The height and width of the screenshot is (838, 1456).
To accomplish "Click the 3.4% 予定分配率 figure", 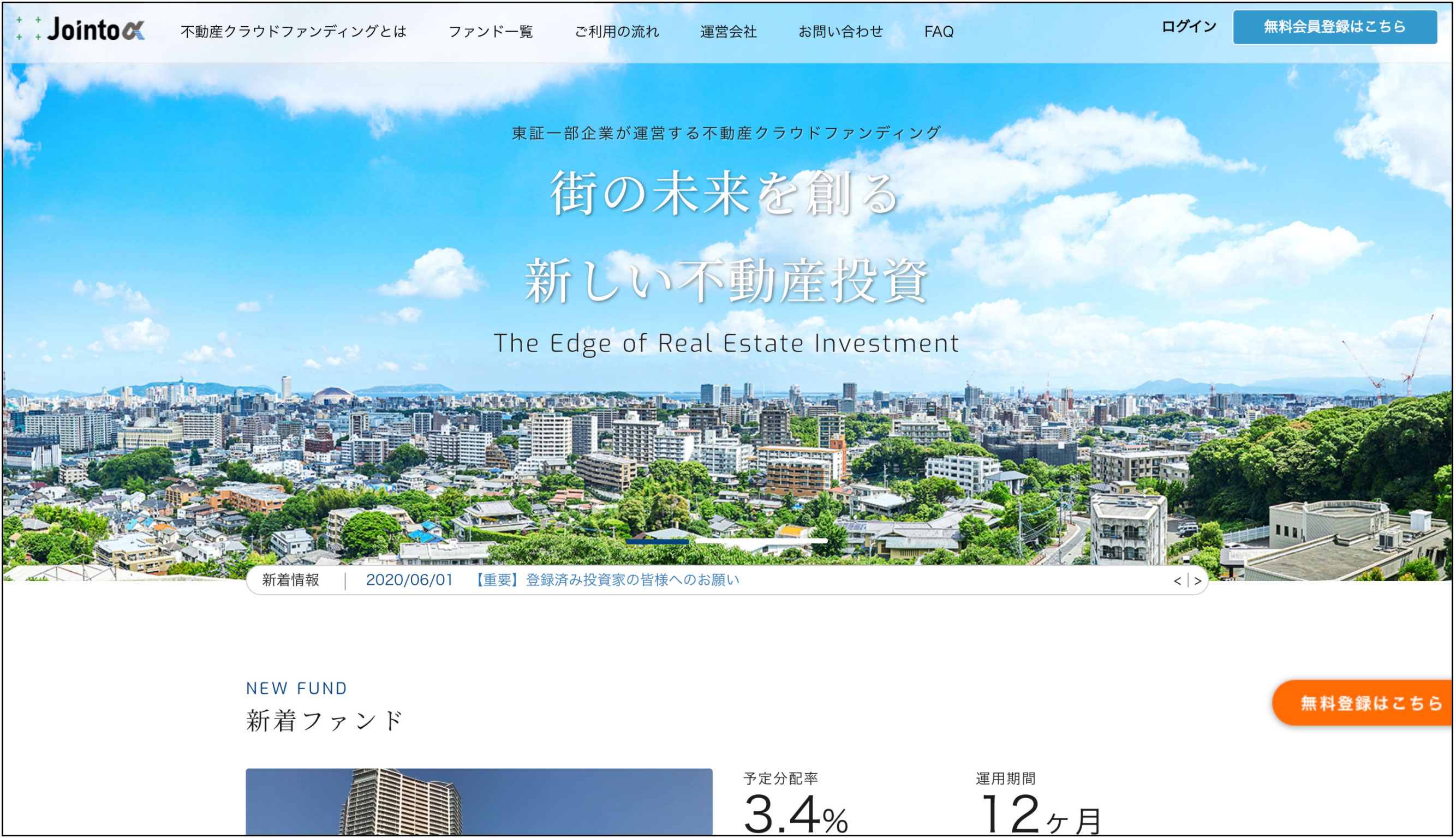I will click(795, 815).
